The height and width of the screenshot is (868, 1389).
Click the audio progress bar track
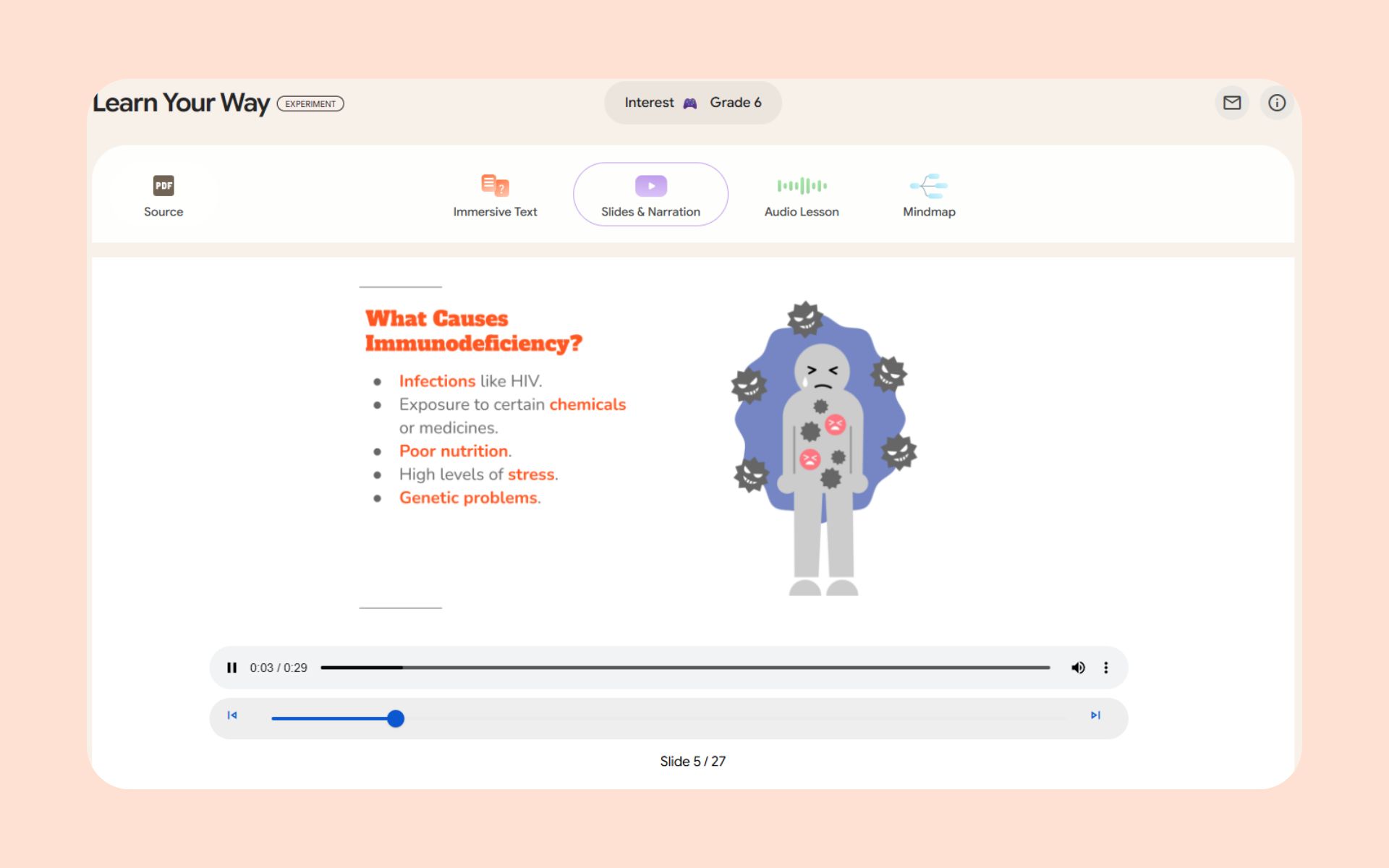(x=684, y=668)
